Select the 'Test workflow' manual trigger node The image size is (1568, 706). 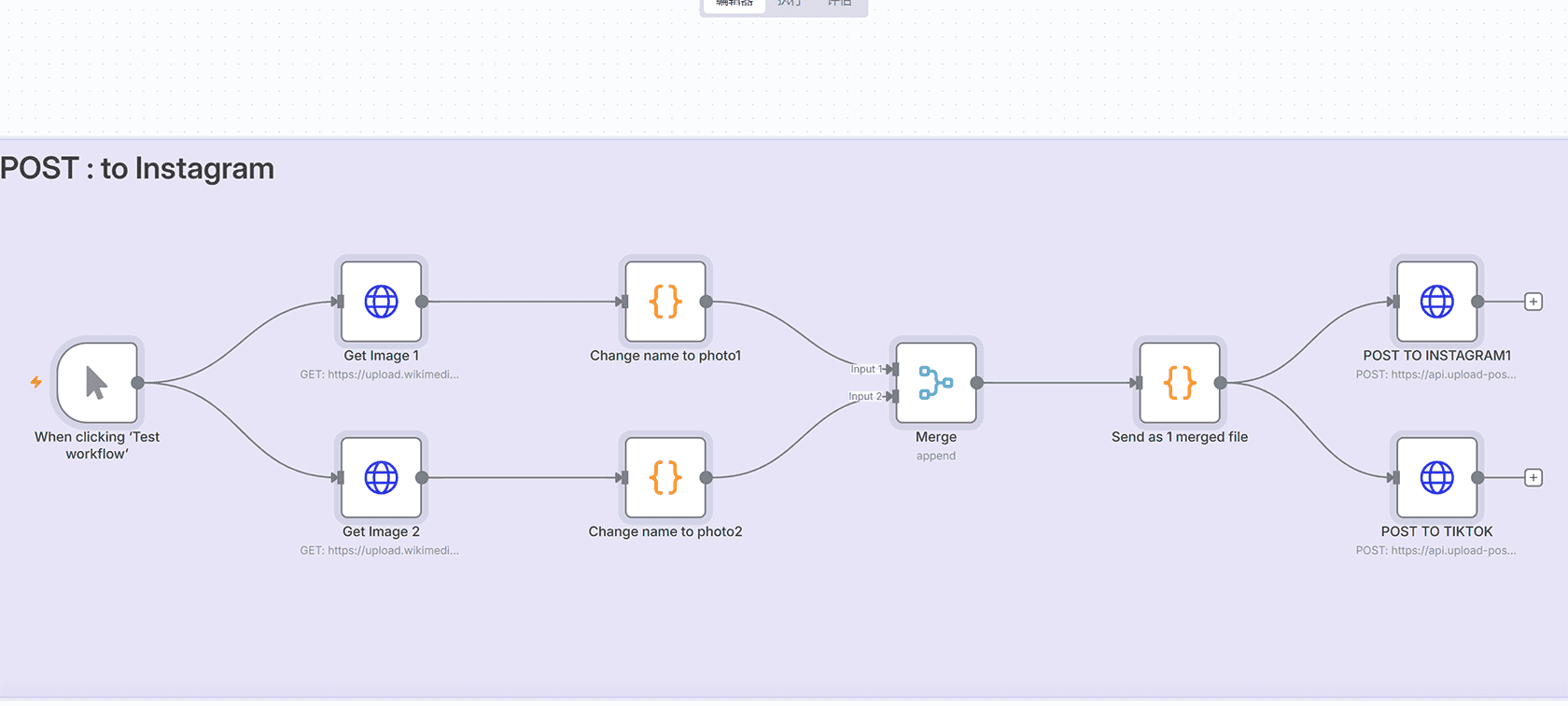click(97, 383)
